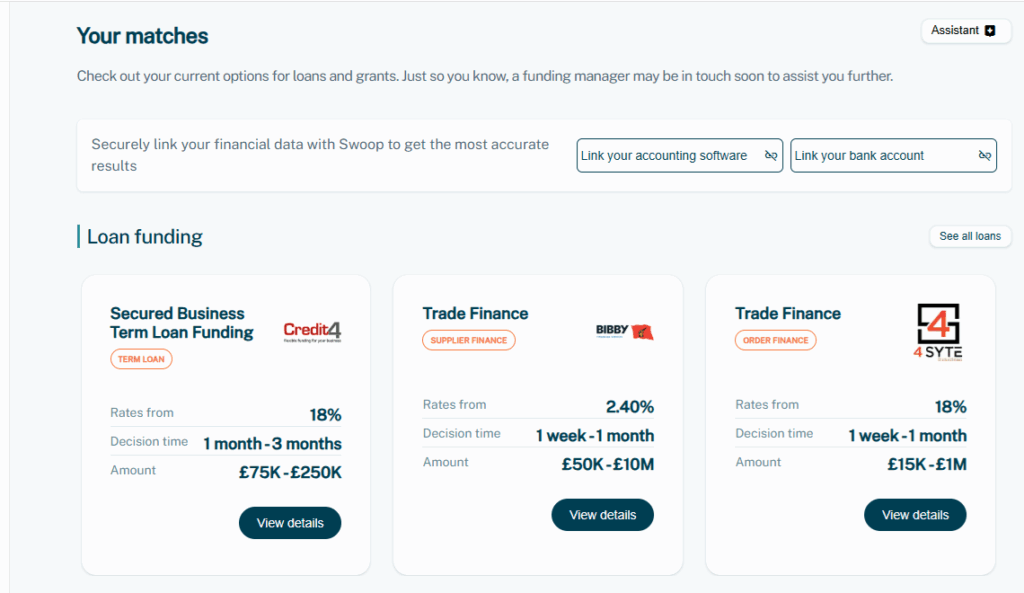
Task: Click the 4Syte lender logo
Action: pyautogui.click(x=938, y=332)
